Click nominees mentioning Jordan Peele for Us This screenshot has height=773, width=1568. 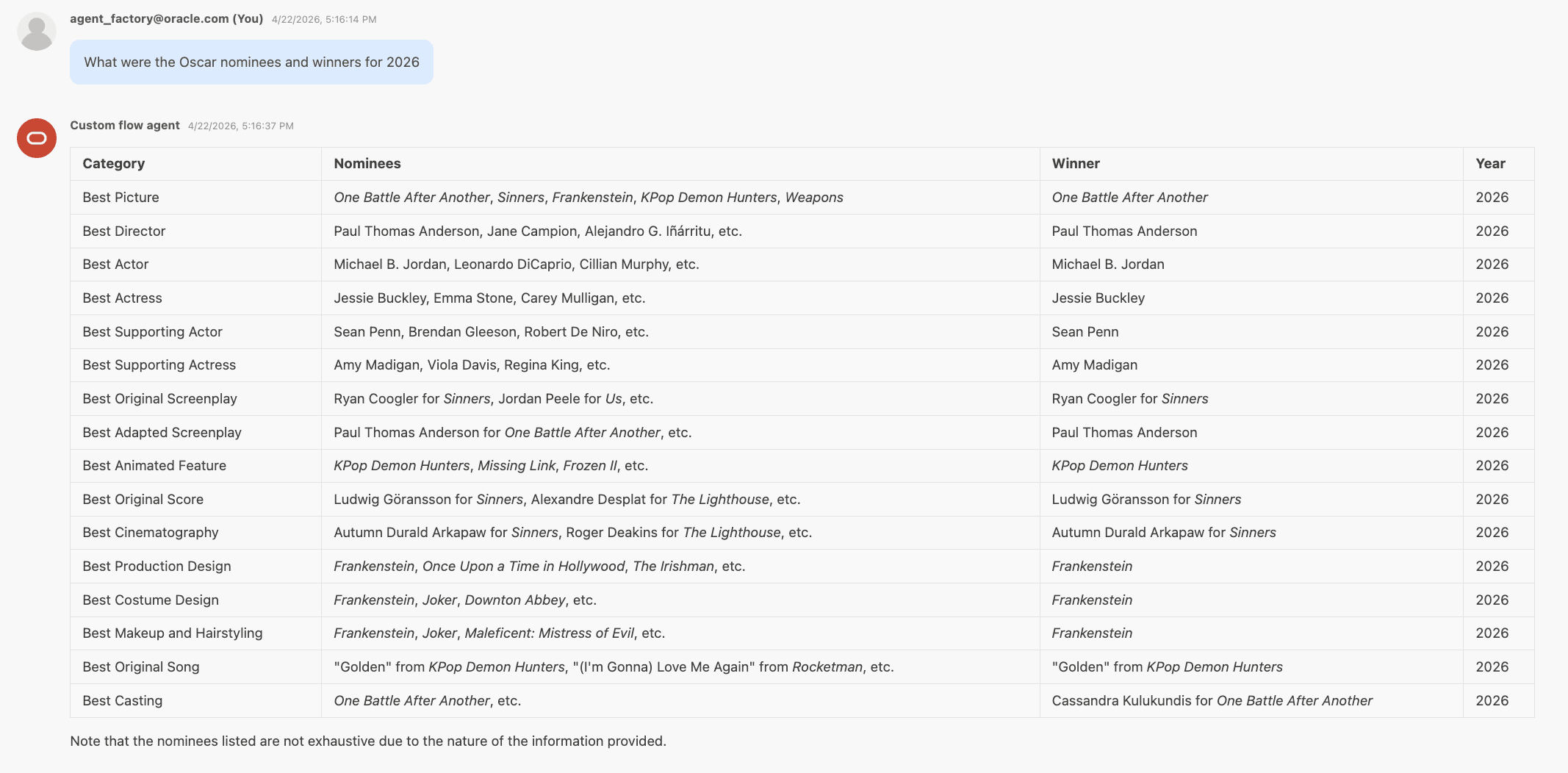tap(680, 399)
